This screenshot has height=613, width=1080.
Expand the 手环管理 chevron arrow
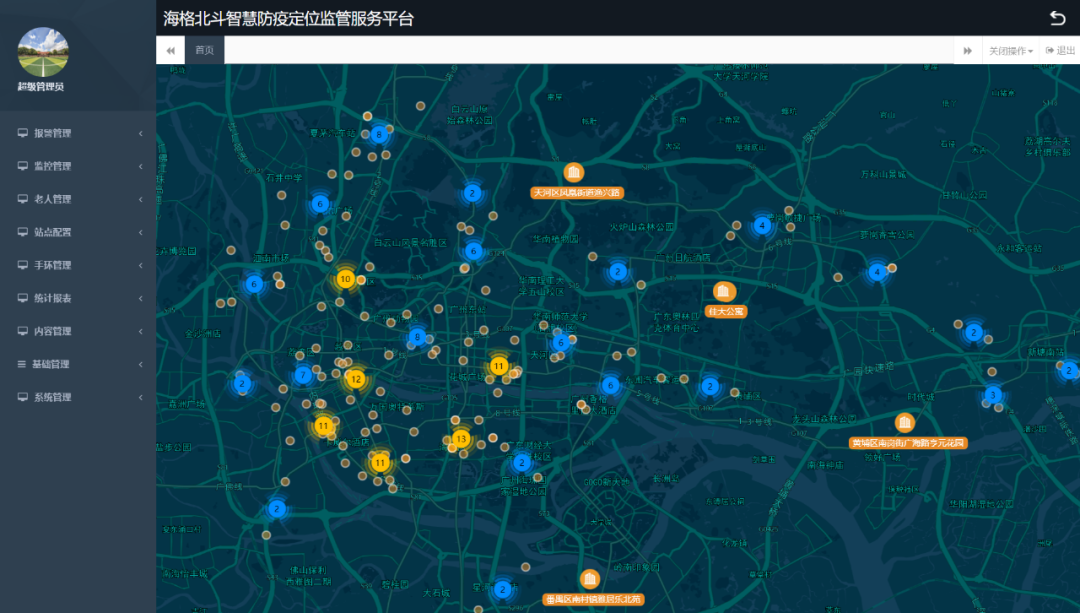(x=141, y=265)
